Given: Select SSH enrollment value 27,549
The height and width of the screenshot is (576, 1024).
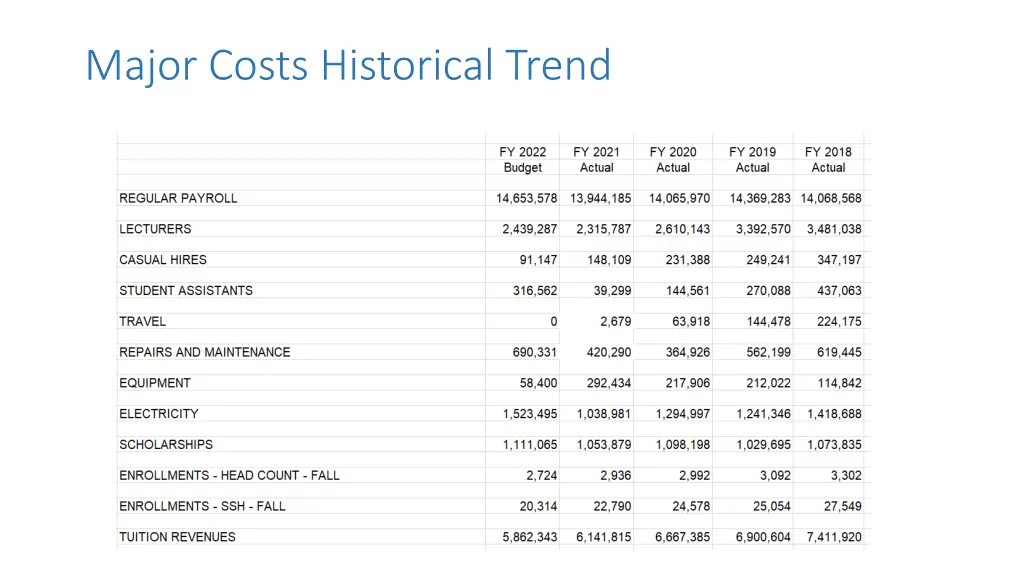Looking at the screenshot, I should click(x=843, y=506).
